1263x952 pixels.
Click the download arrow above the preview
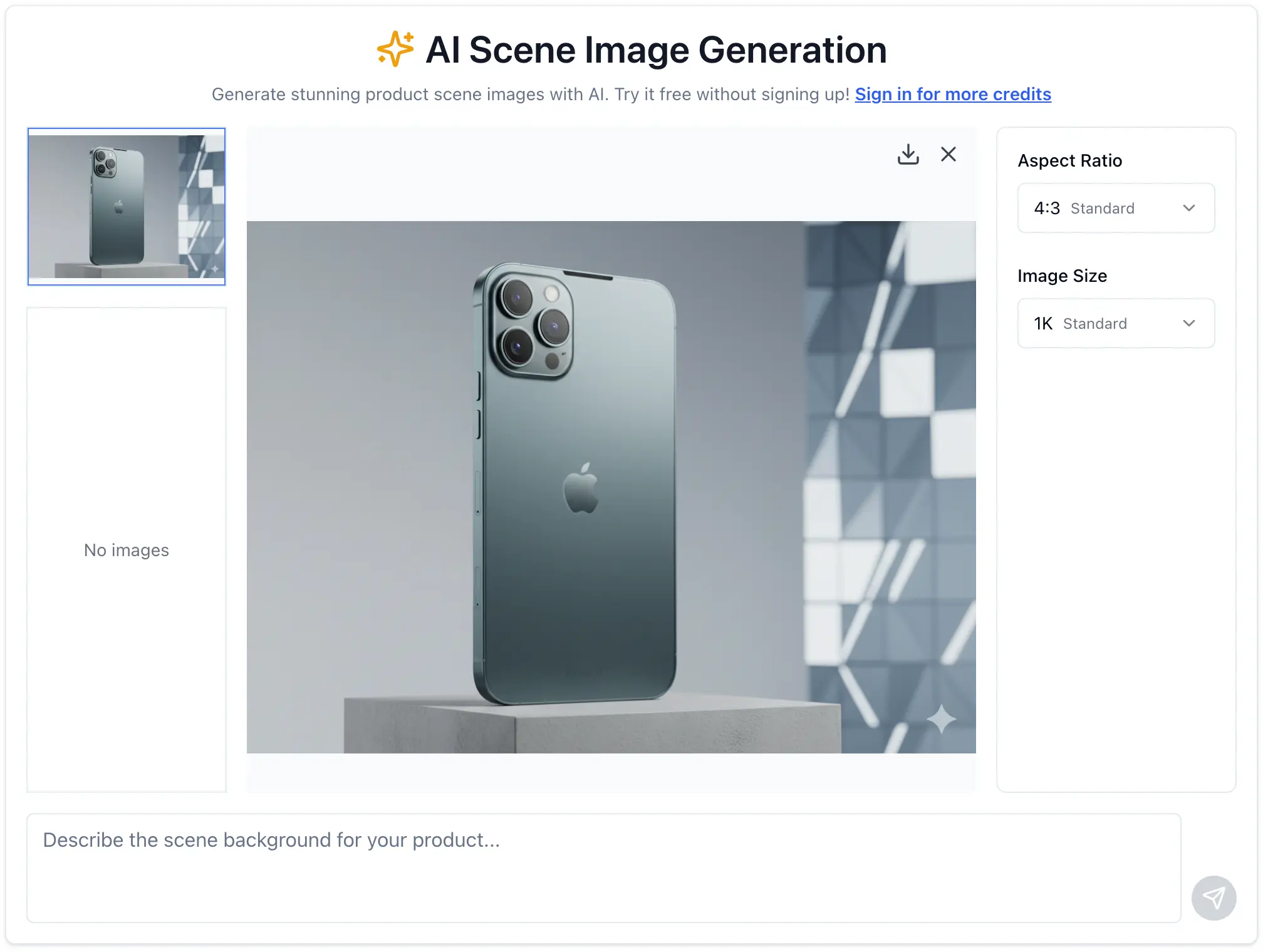coord(908,154)
